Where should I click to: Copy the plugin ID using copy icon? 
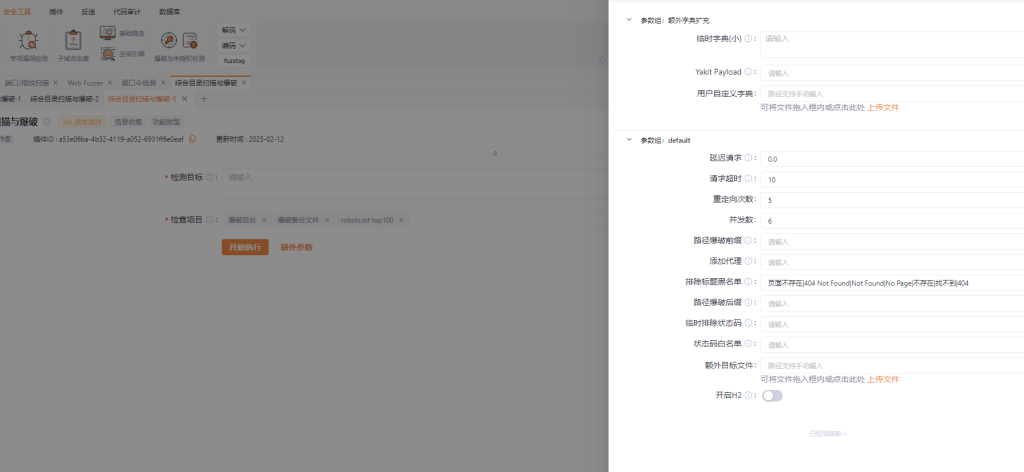[x=193, y=139]
